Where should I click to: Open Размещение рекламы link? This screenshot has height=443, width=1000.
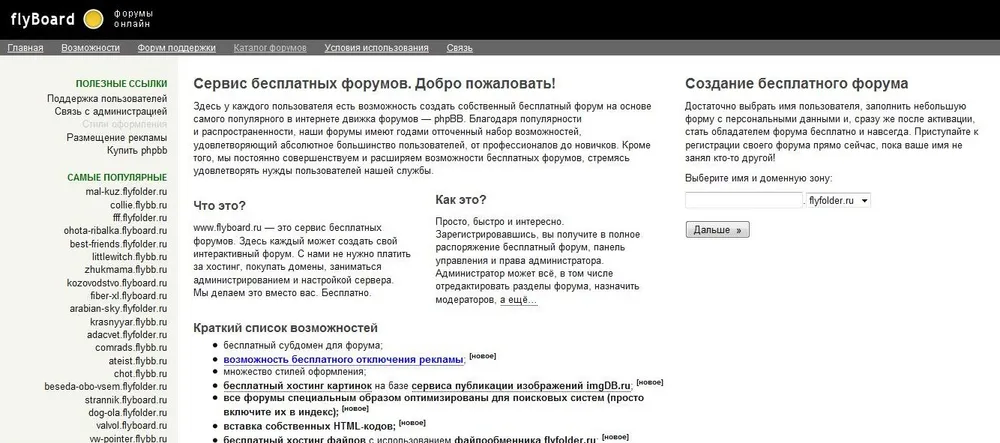point(117,137)
